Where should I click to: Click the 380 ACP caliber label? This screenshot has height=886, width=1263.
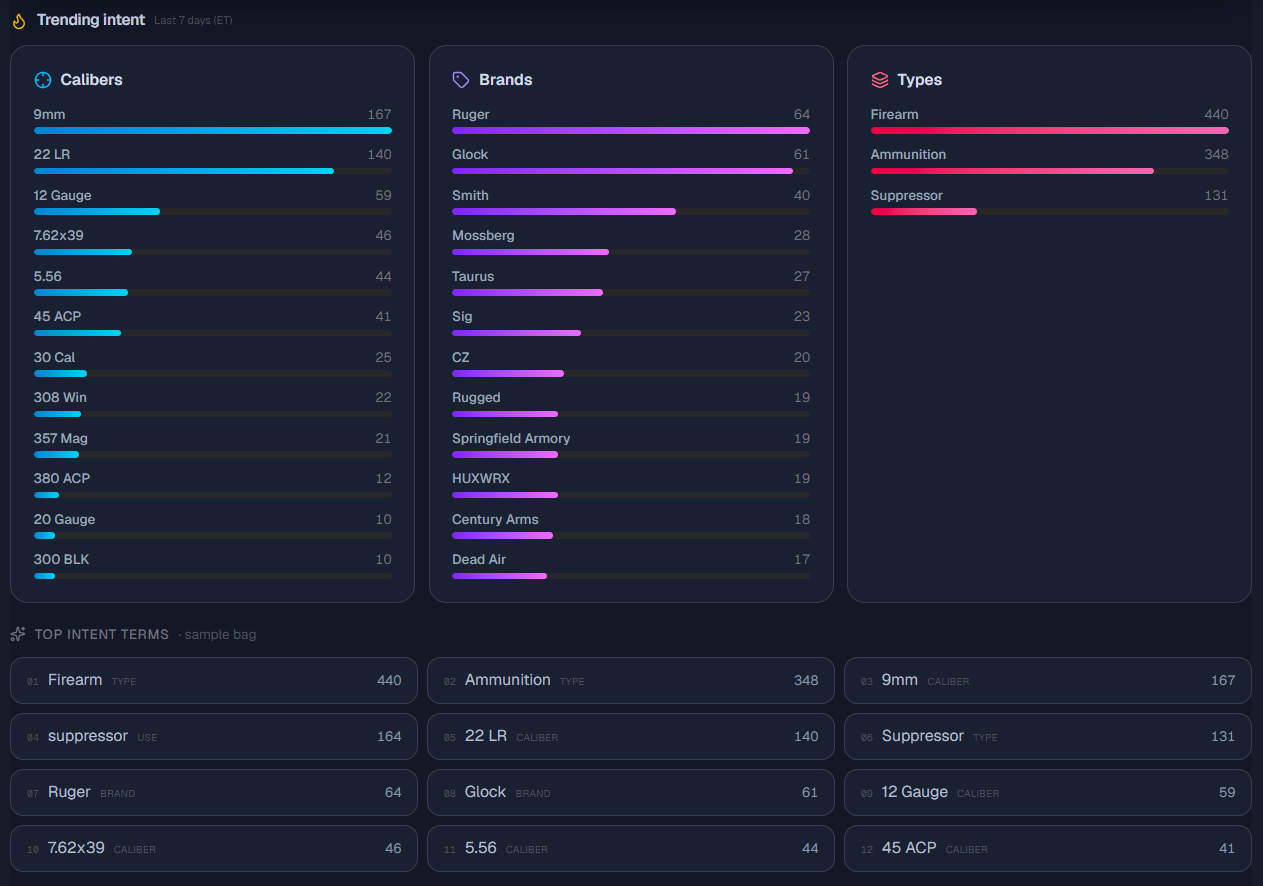pos(62,478)
